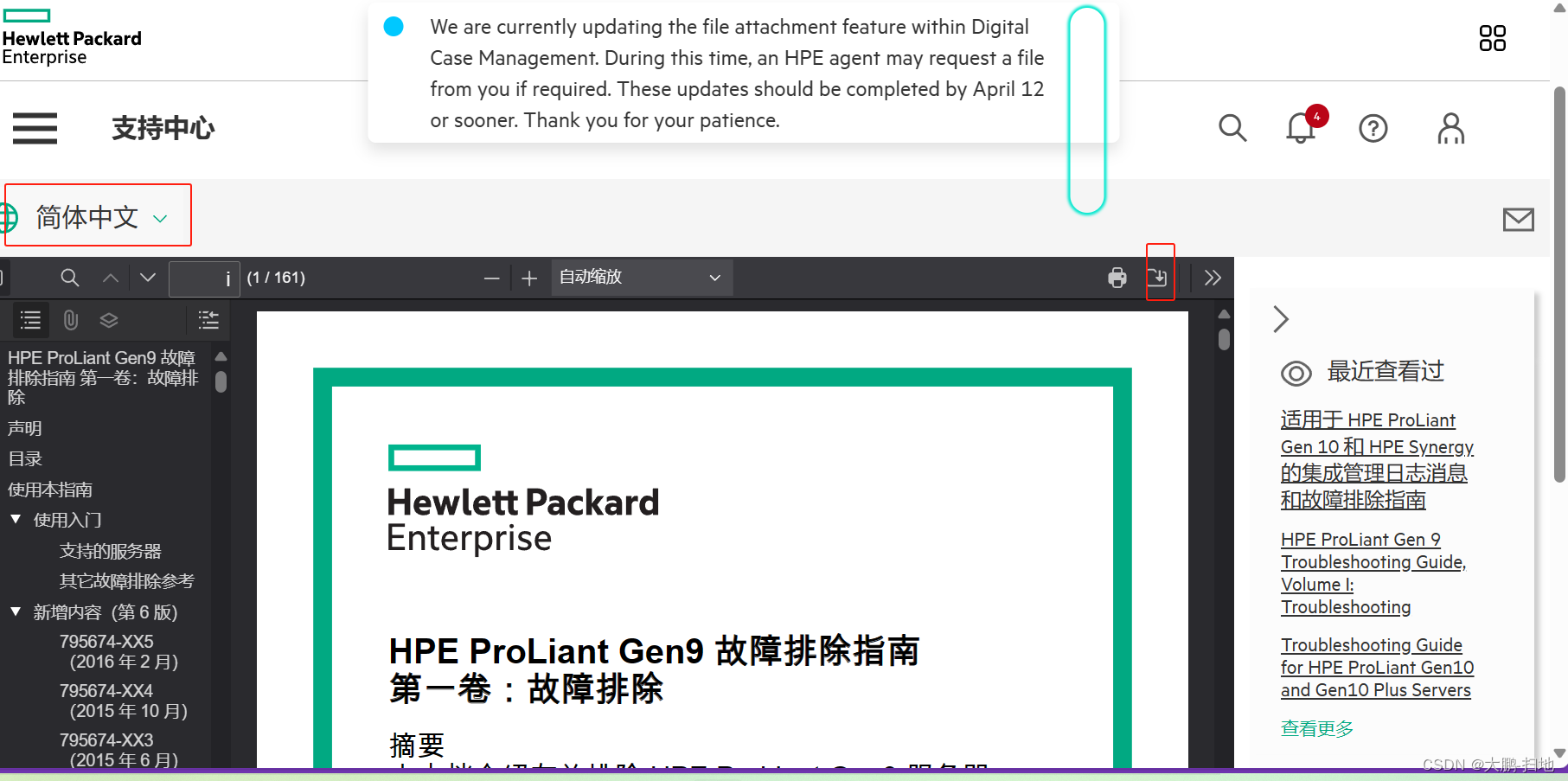Show document outline view
The height and width of the screenshot is (781, 1568).
click(31, 321)
